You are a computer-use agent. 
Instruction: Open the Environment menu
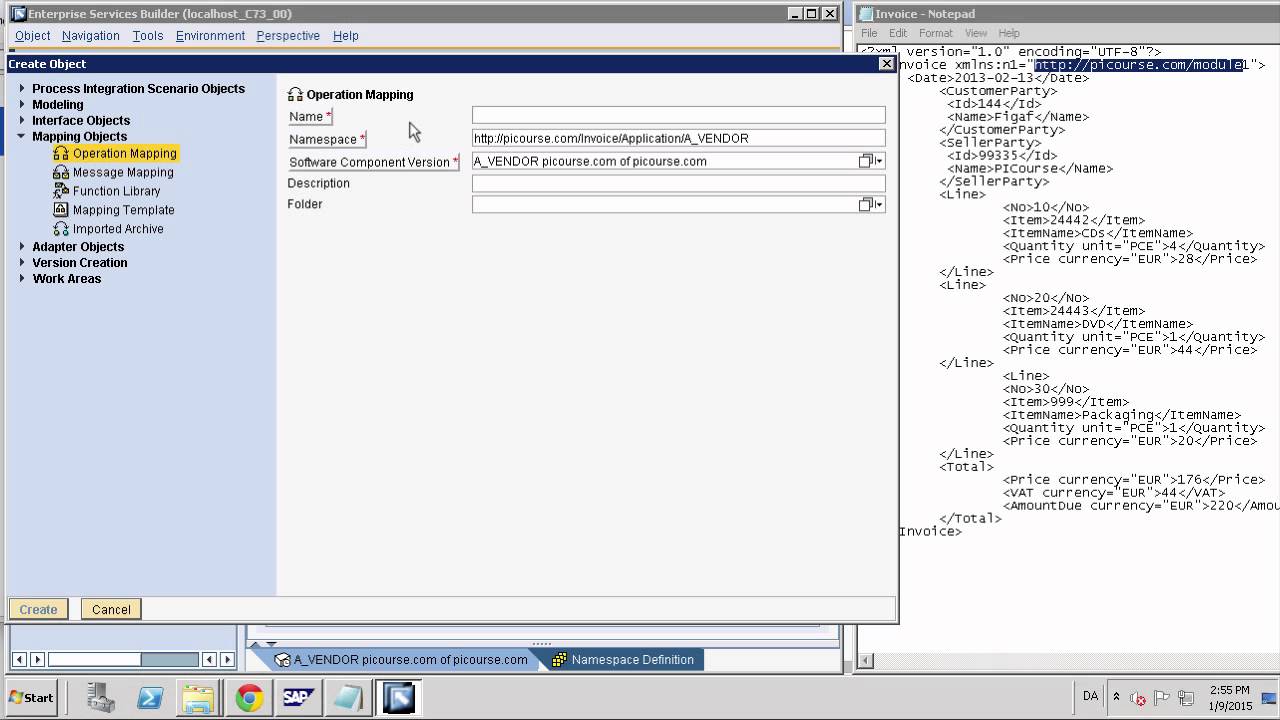point(210,36)
